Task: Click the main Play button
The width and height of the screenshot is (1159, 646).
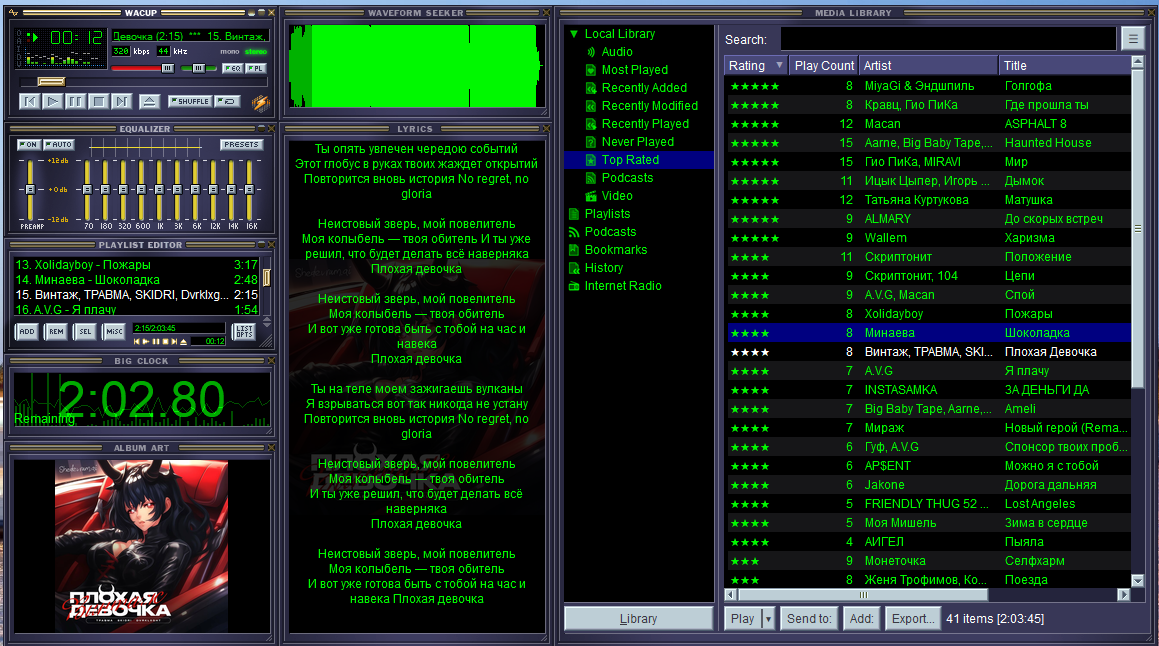Action: click(52, 101)
